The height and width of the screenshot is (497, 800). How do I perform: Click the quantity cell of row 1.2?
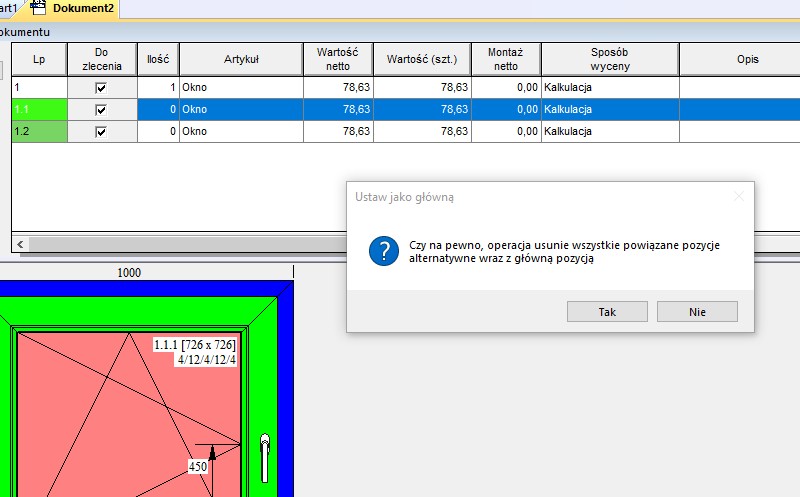point(158,131)
